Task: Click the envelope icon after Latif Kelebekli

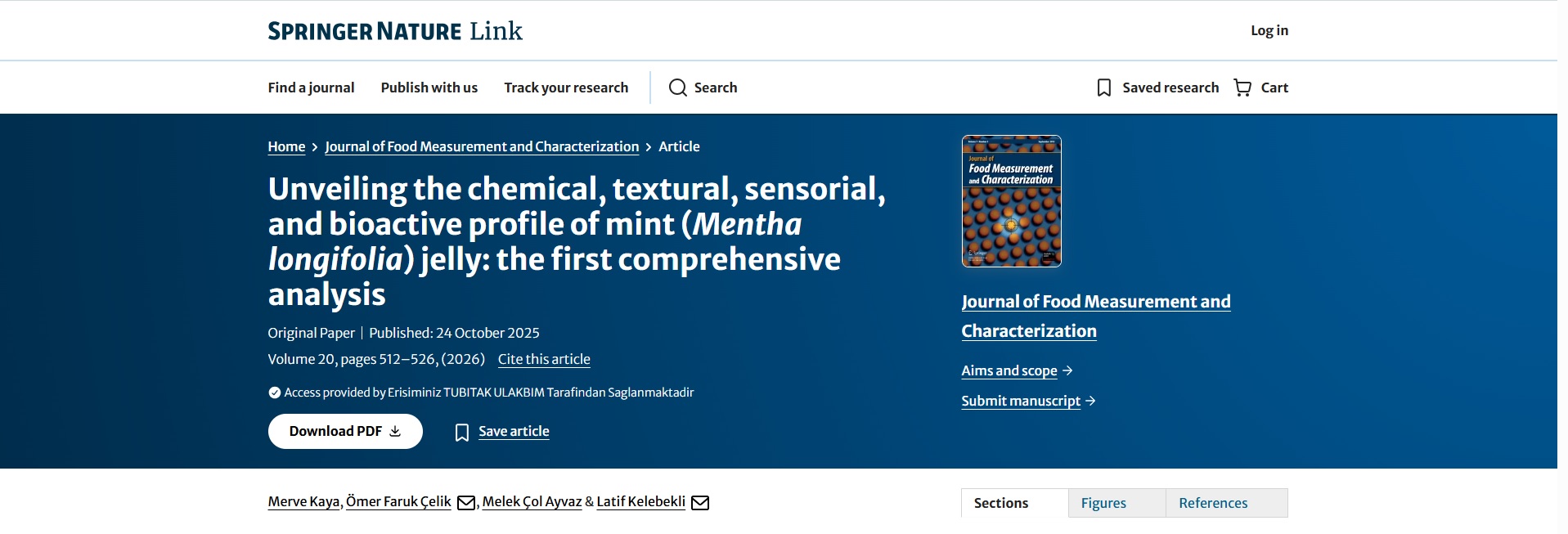Action: [x=700, y=502]
